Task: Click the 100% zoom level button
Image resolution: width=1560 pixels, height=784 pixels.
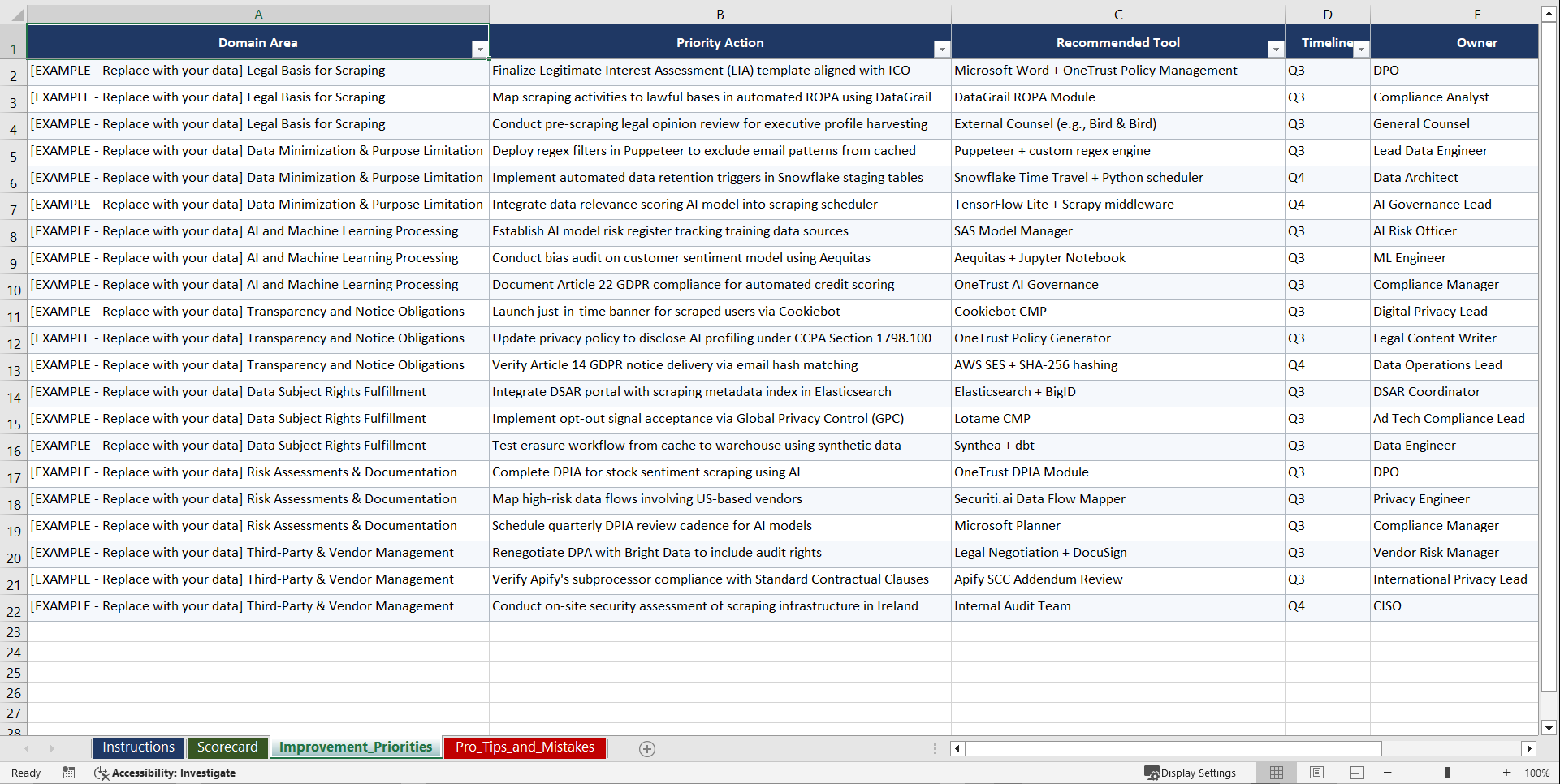Action: tap(1536, 773)
